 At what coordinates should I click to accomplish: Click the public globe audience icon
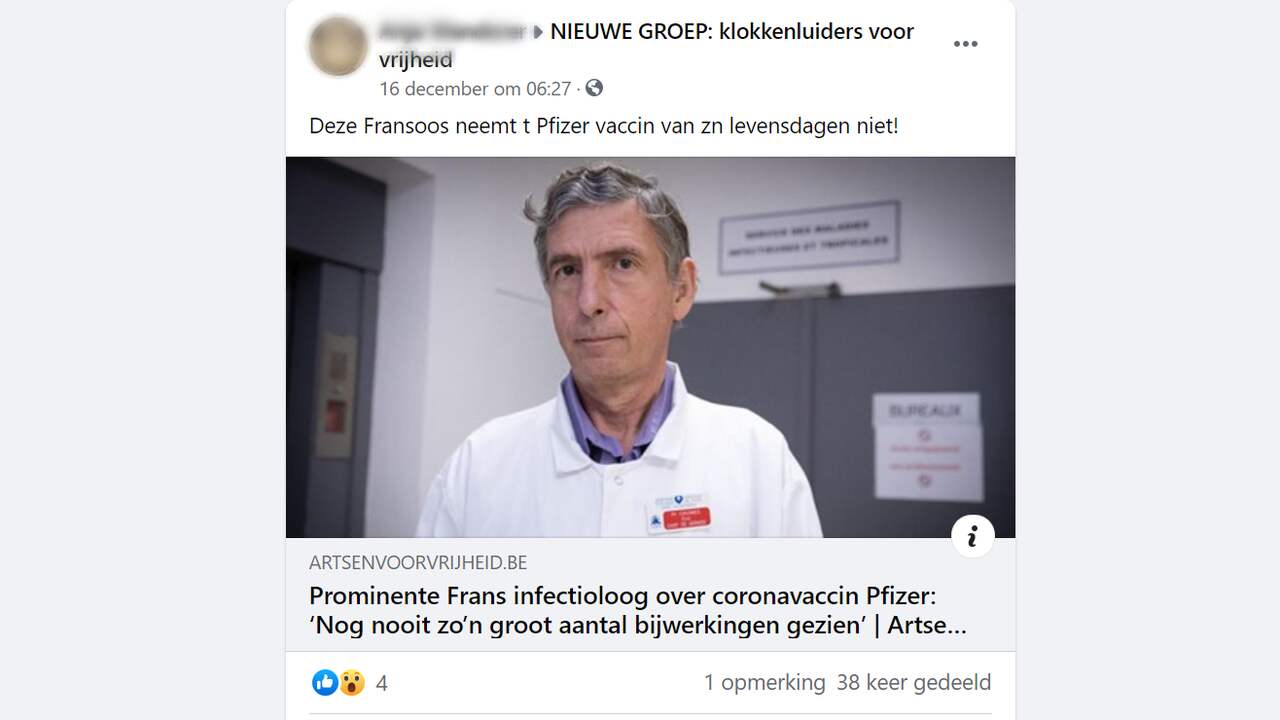click(594, 88)
